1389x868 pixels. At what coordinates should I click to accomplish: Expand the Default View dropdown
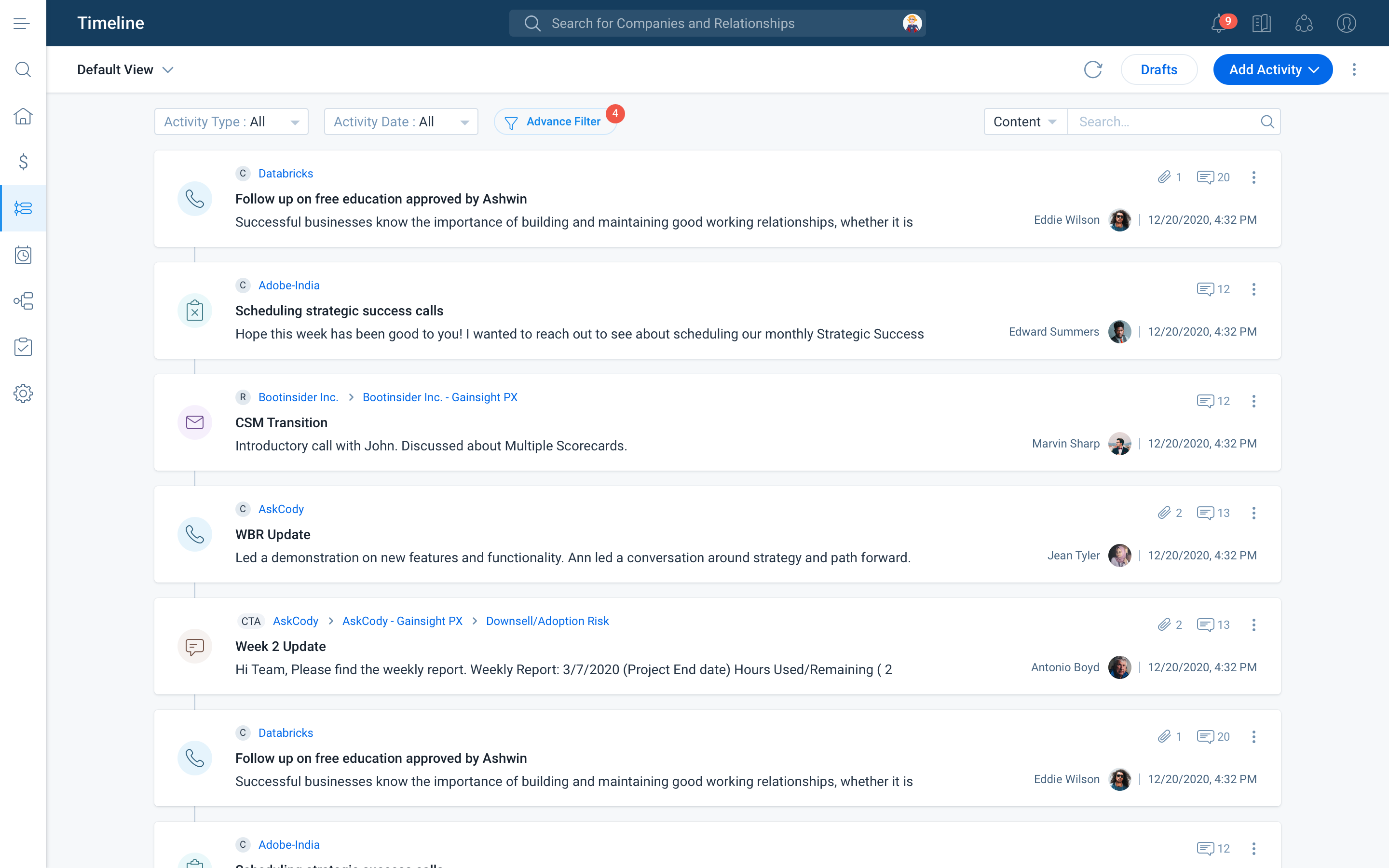click(x=125, y=69)
